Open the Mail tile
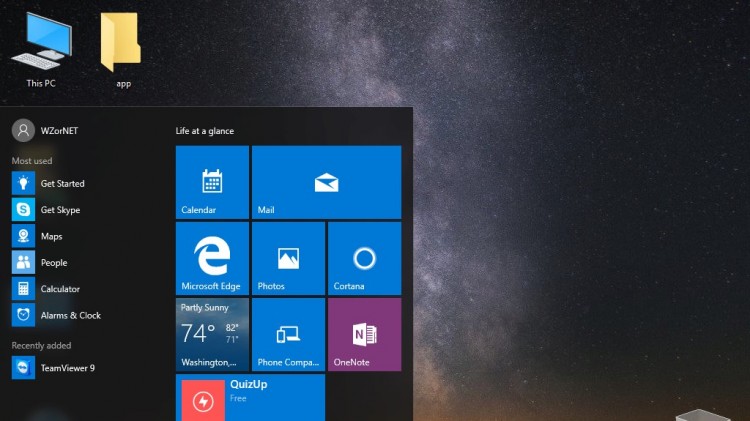Image resolution: width=750 pixels, height=421 pixels. pos(326,182)
